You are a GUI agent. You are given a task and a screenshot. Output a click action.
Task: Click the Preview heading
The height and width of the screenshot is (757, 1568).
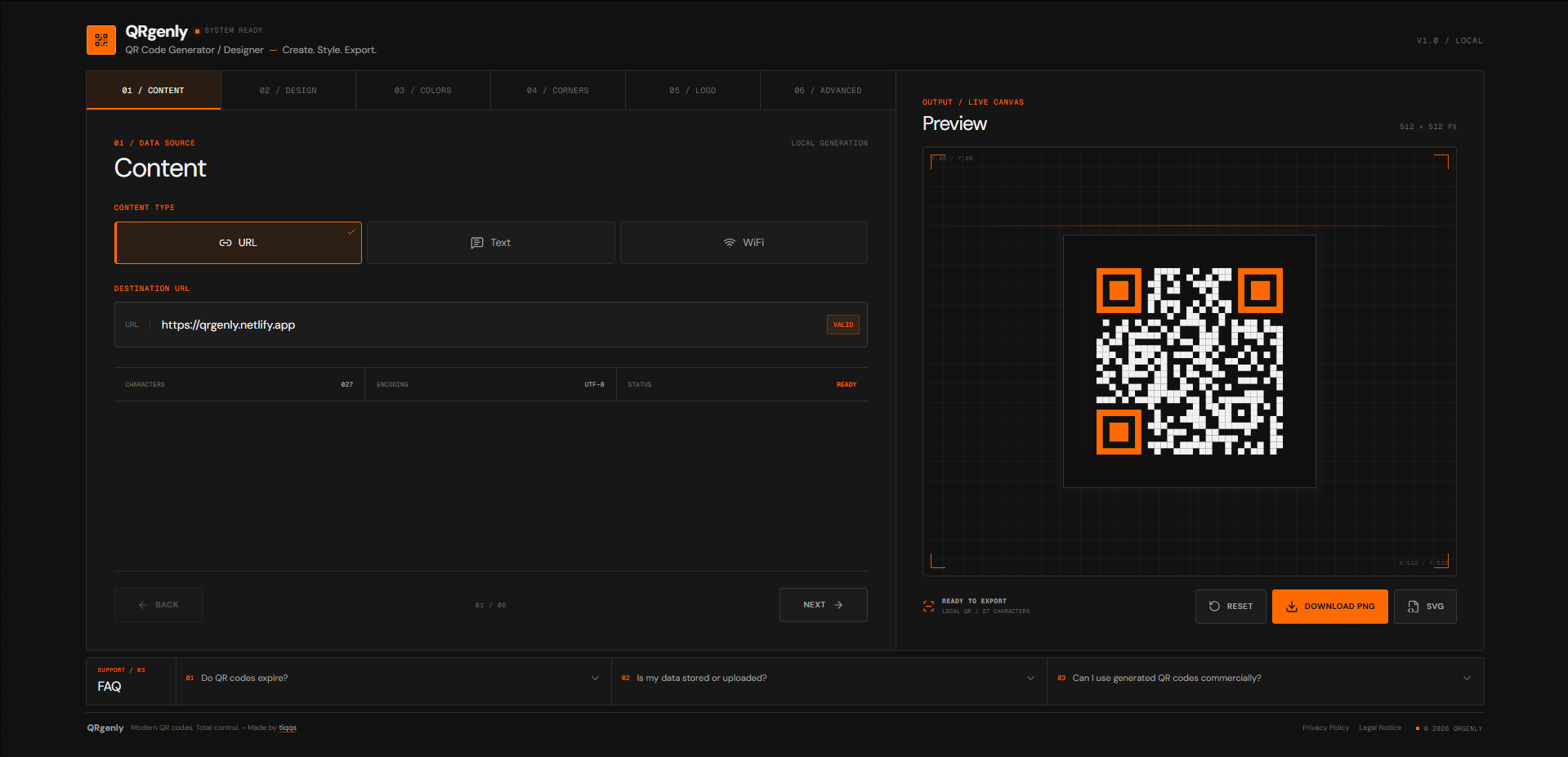[x=954, y=123]
